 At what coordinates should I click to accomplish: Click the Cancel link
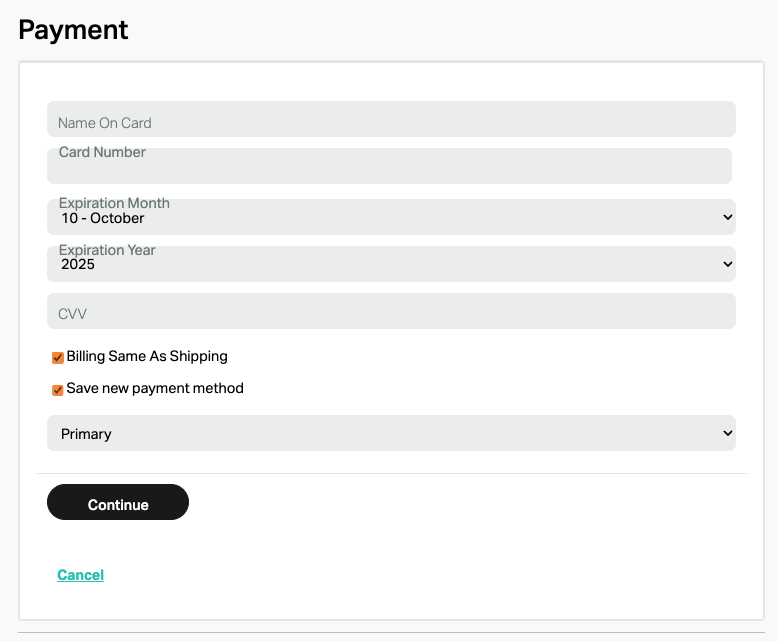80,575
